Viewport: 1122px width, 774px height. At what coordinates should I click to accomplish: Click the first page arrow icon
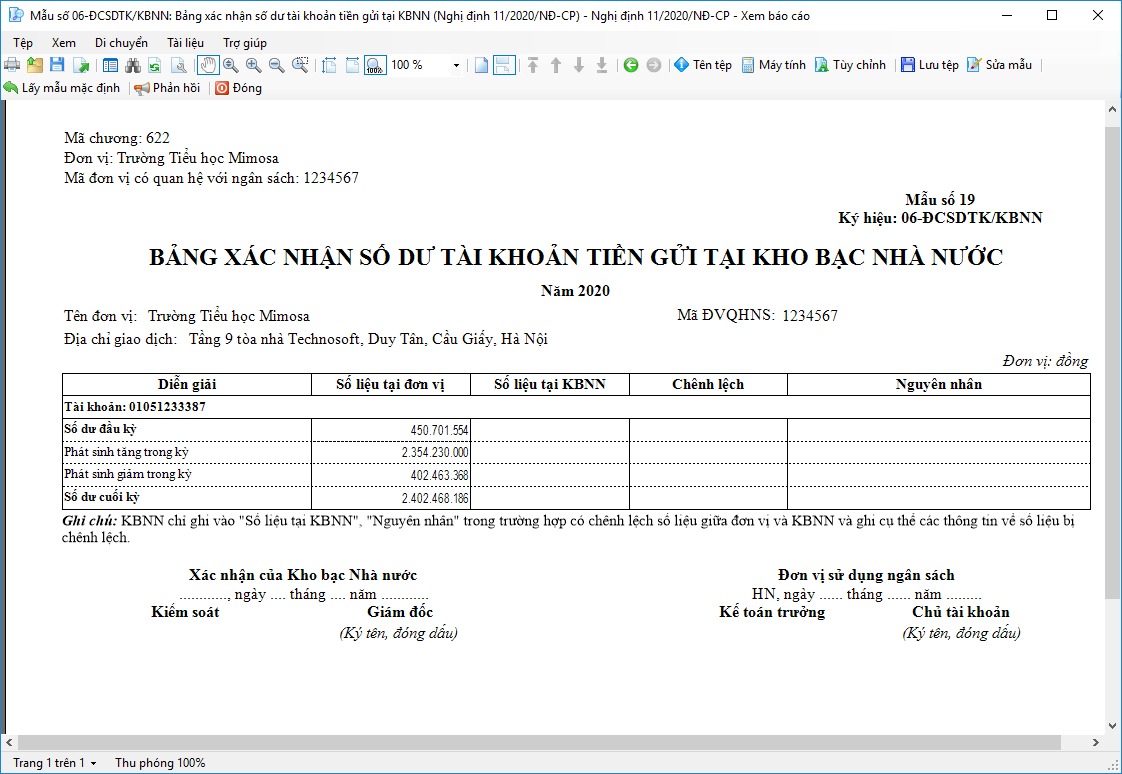(533, 65)
